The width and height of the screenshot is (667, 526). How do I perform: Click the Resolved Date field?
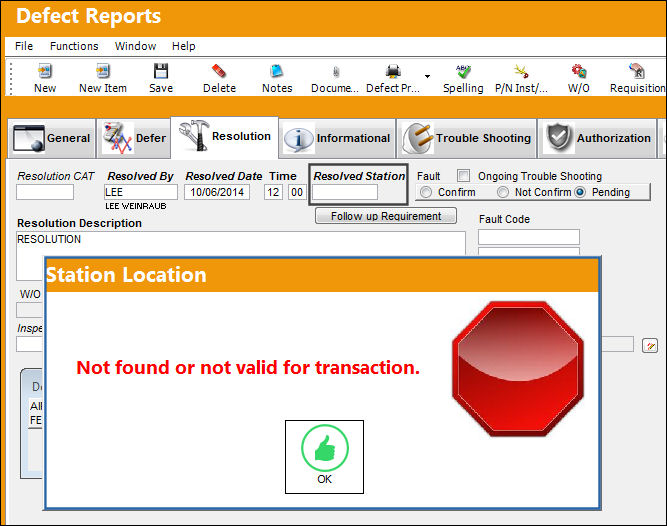(217, 192)
